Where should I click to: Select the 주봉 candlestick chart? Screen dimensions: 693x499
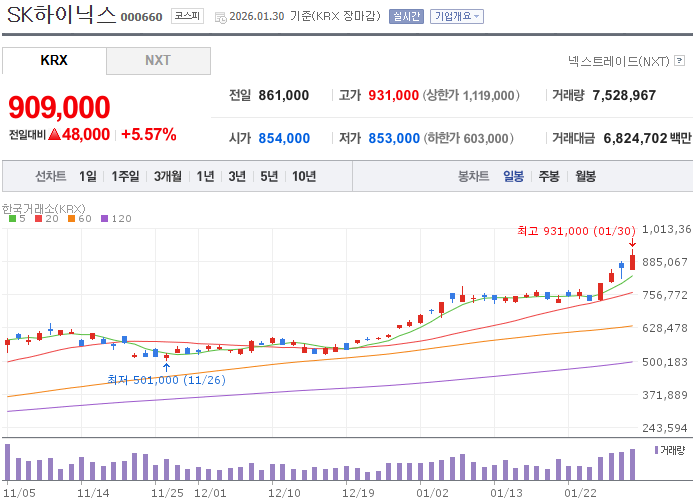pyautogui.click(x=549, y=176)
